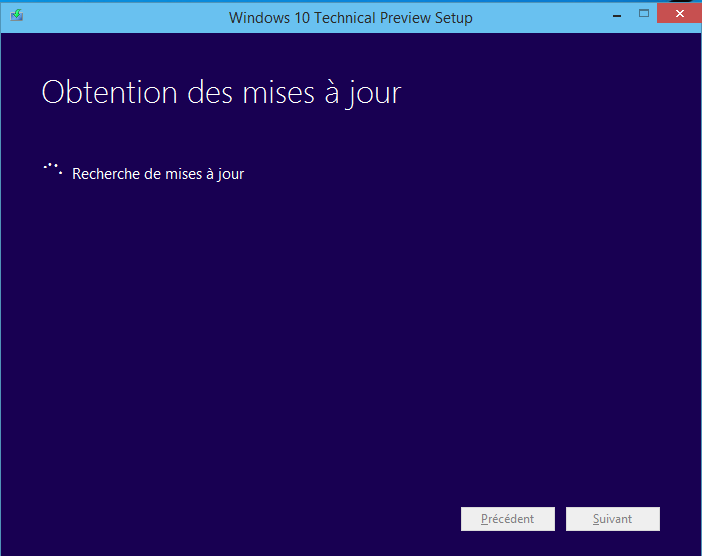Click the Suivant button
The image size is (702, 556).
coord(612,519)
